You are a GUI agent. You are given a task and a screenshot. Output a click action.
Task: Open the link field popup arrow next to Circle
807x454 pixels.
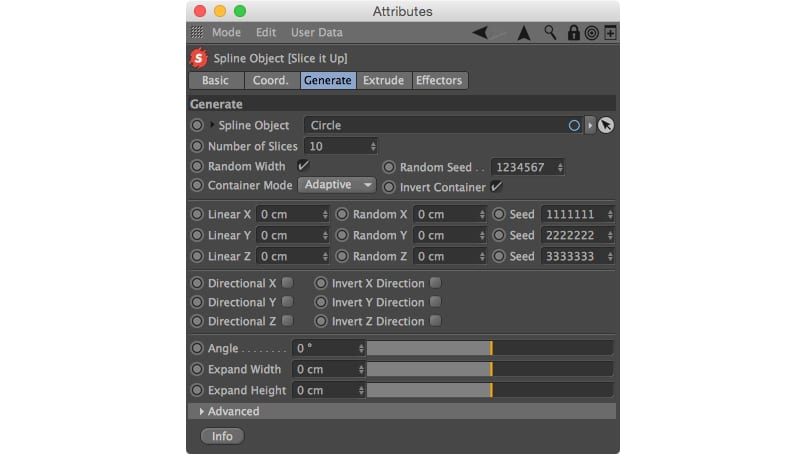click(590, 125)
